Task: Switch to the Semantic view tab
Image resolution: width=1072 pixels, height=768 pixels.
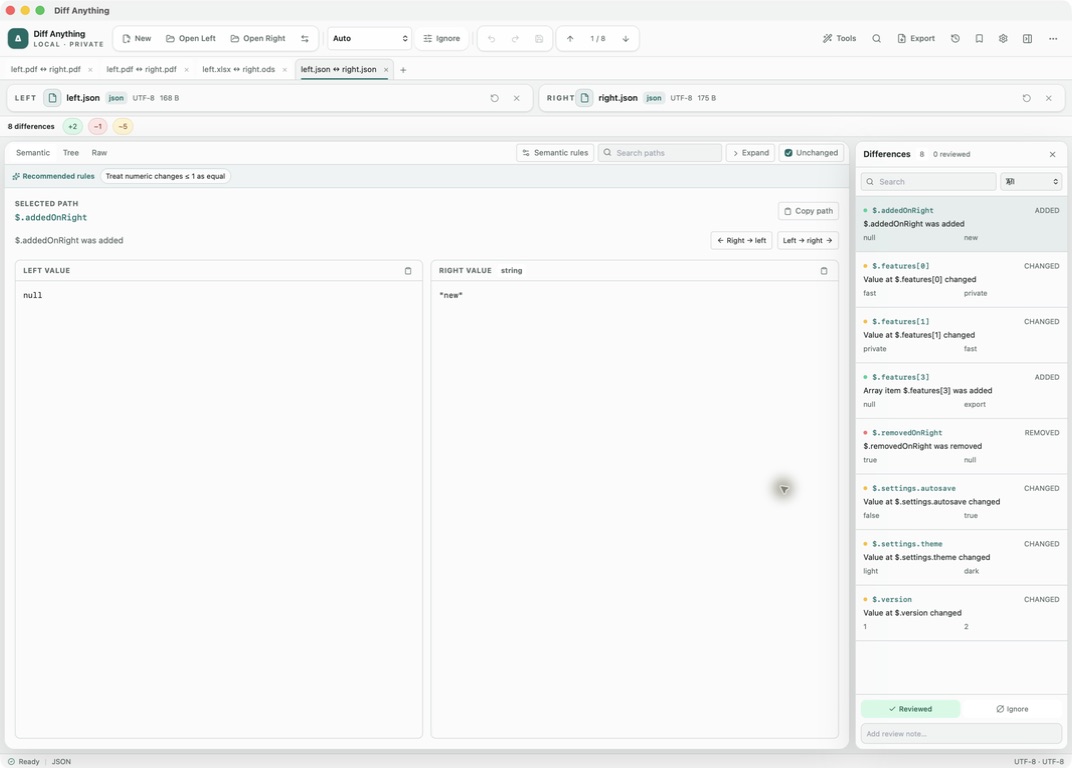Action: (x=33, y=153)
